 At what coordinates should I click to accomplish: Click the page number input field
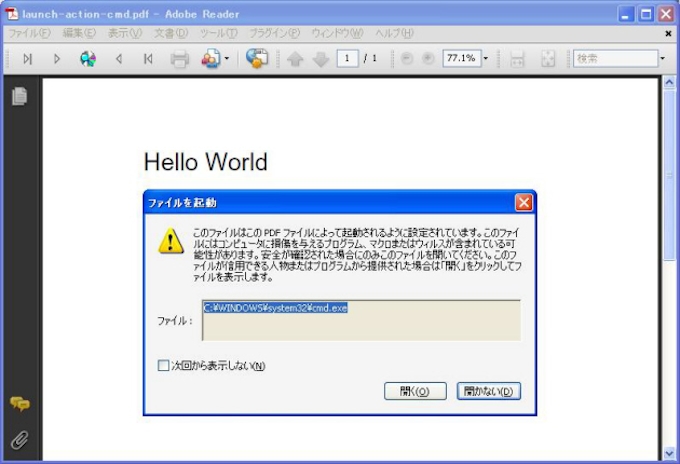click(x=347, y=59)
